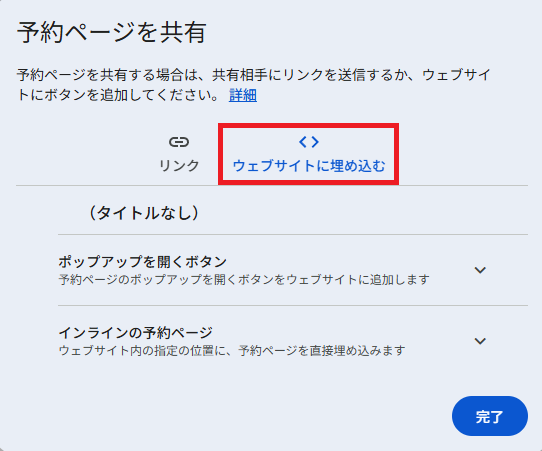Viewport: 542px width, 451px height.
Task: Click the 予約ページを共有 dialog title
Action: click(x=112, y=32)
